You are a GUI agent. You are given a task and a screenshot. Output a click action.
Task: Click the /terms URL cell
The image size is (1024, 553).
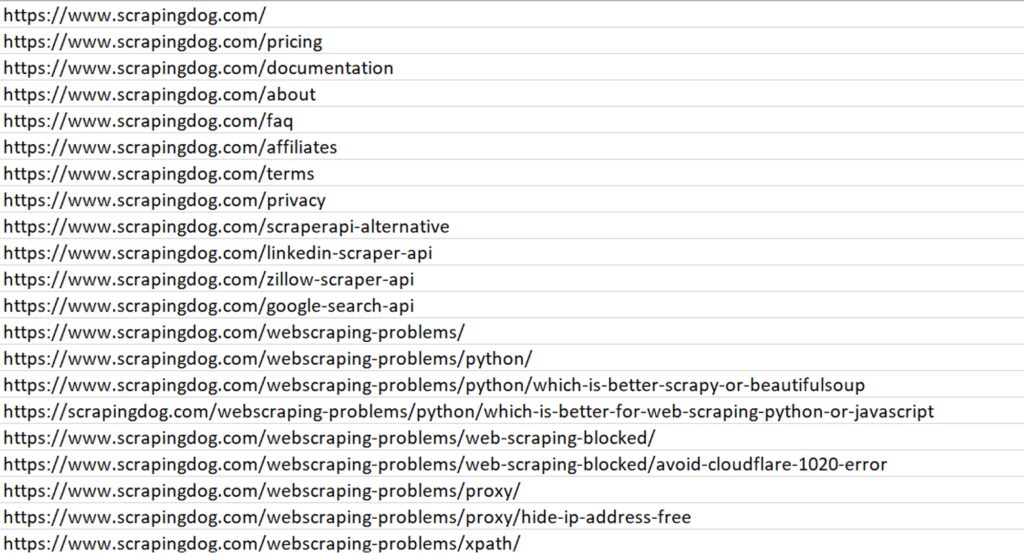(159, 174)
